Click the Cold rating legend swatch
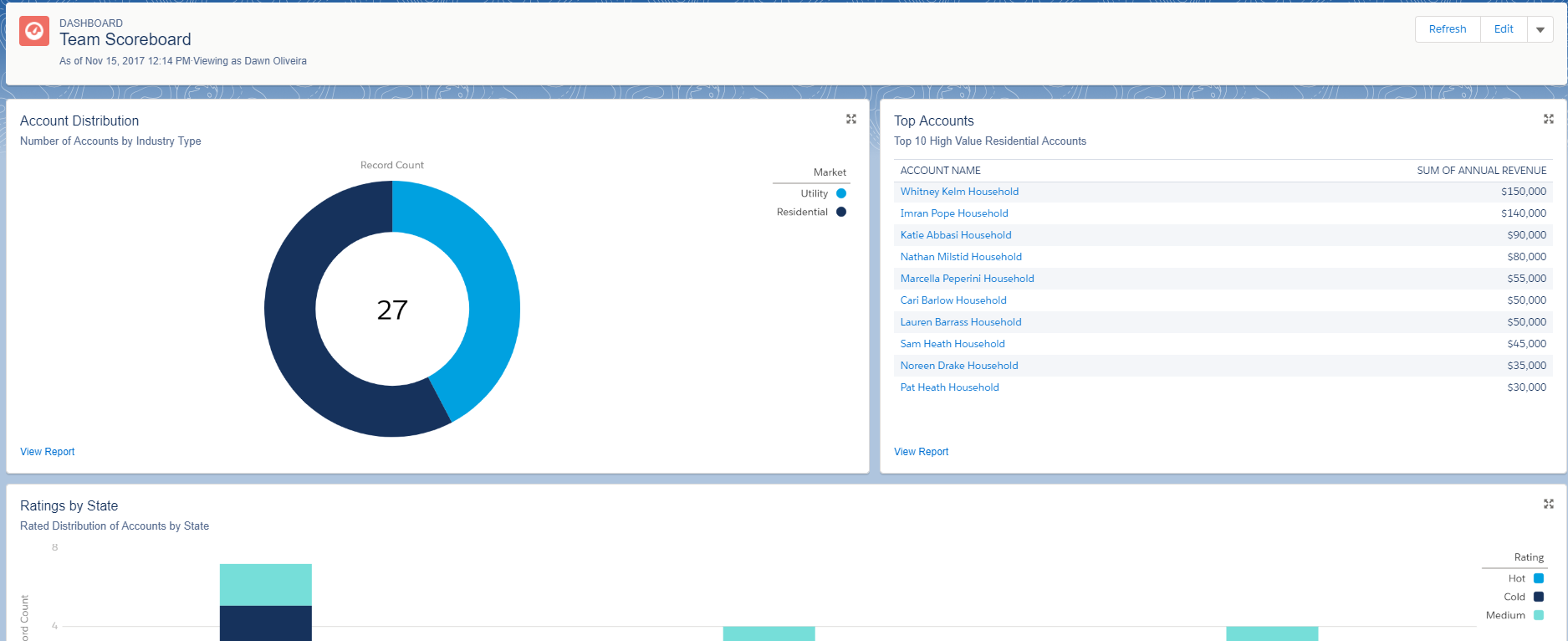1568x641 pixels. coord(1539,597)
